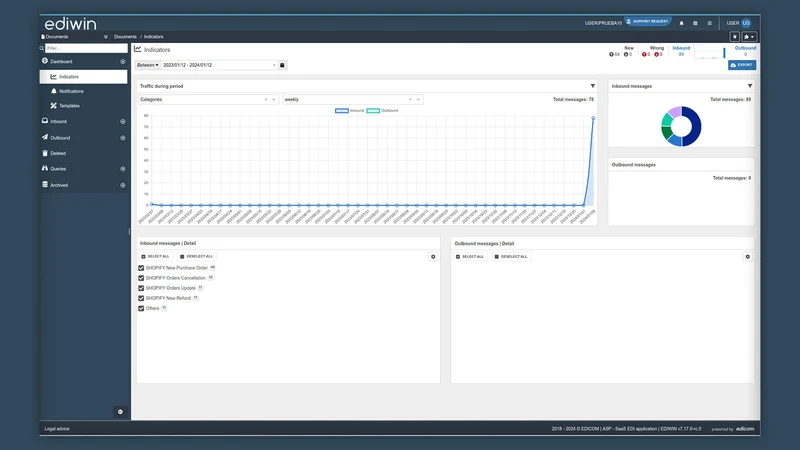Collapse the Documents sidebar with the double chevron
The height and width of the screenshot is (450, 800).
(x=106, y=37)
